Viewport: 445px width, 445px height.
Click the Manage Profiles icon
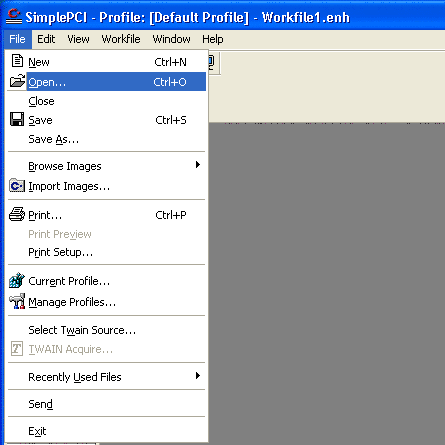tap(17, 301)
